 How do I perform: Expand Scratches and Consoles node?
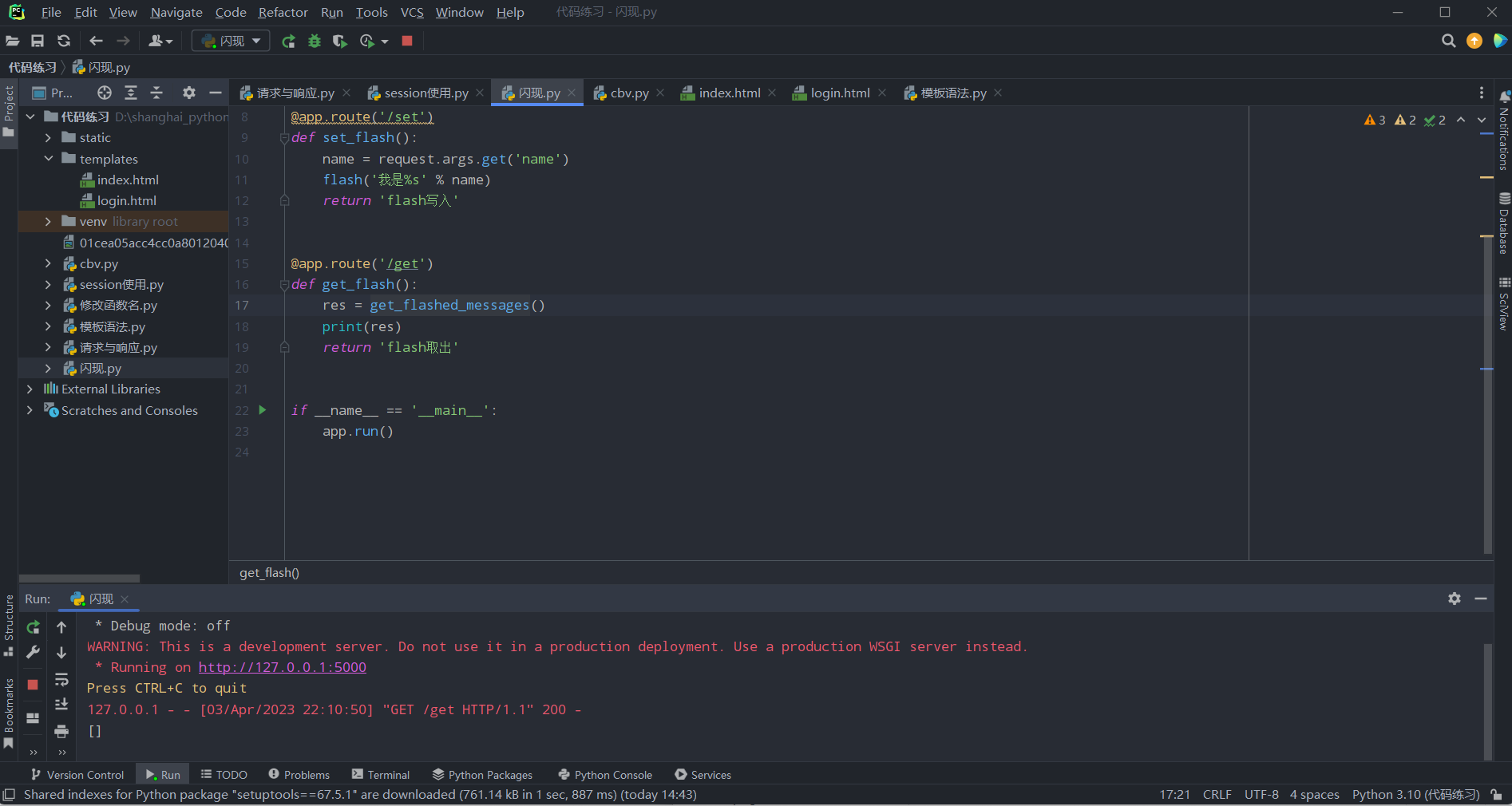pyautogui.click(x=30, y=410)
